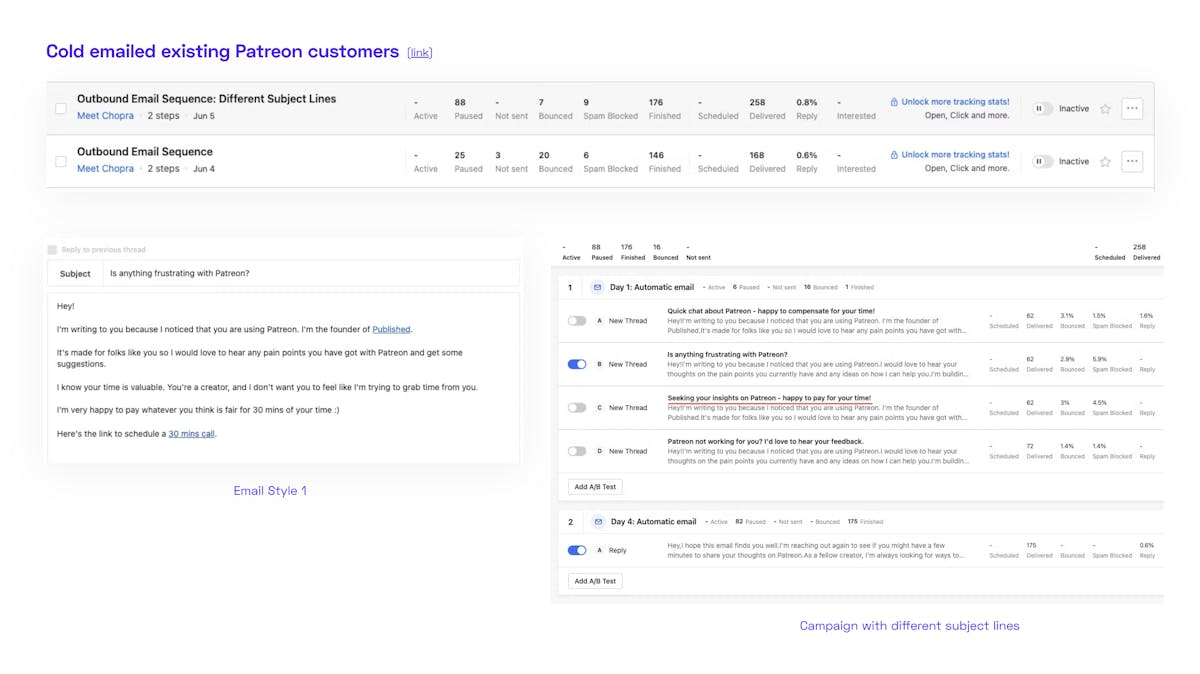Click the Day 4 Automatic email envelope icon
The width and height of the screenshot is (1200, 674).
pos(597,522)
